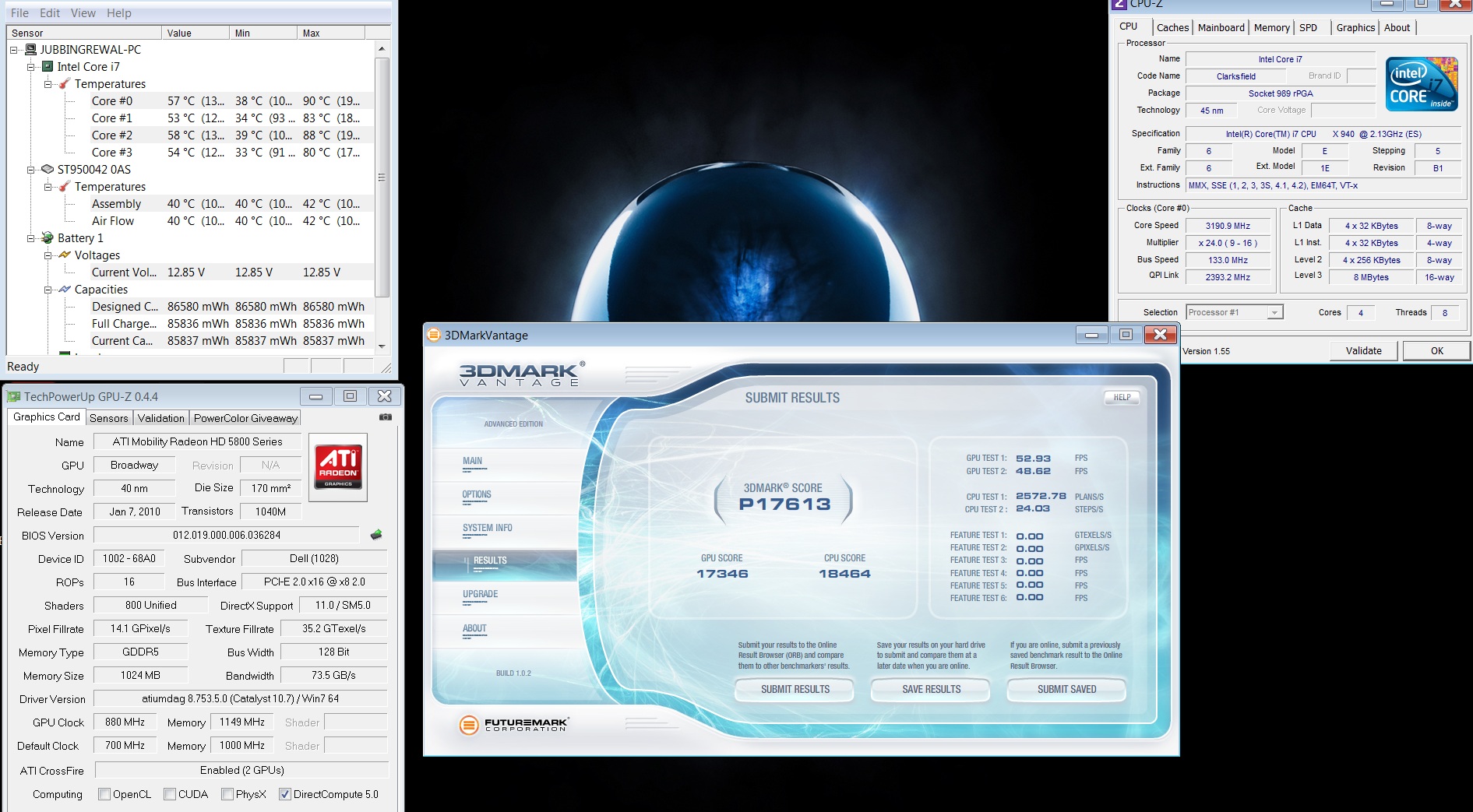This screenshot has height=812, width=1473.
Task: Click the BIOS save chip icon in GPU-Z
Action: [x=376, y=535]
